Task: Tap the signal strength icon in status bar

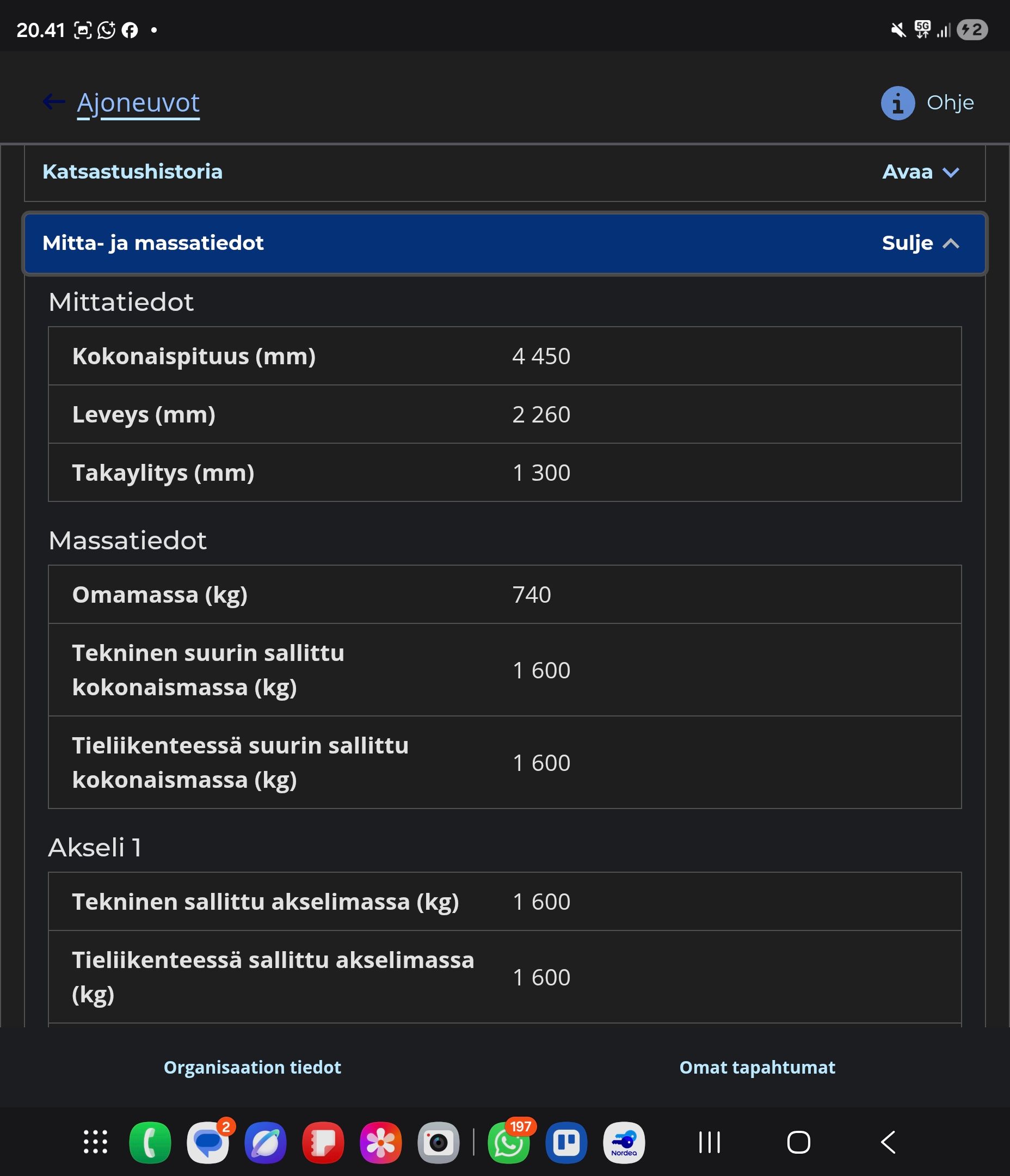Action: (944, 30)
